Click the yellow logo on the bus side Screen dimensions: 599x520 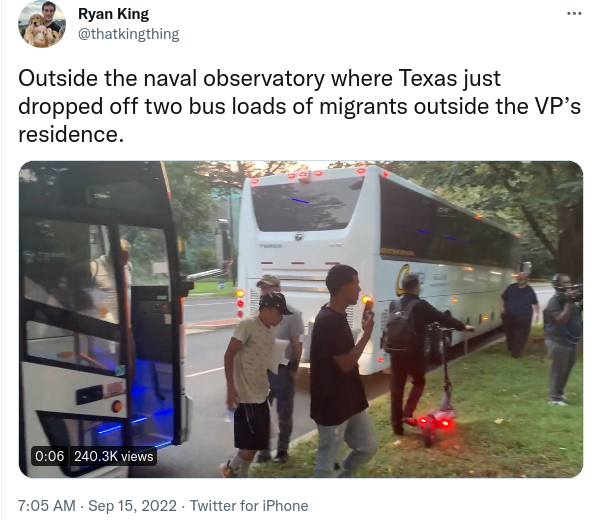(404, 280)
